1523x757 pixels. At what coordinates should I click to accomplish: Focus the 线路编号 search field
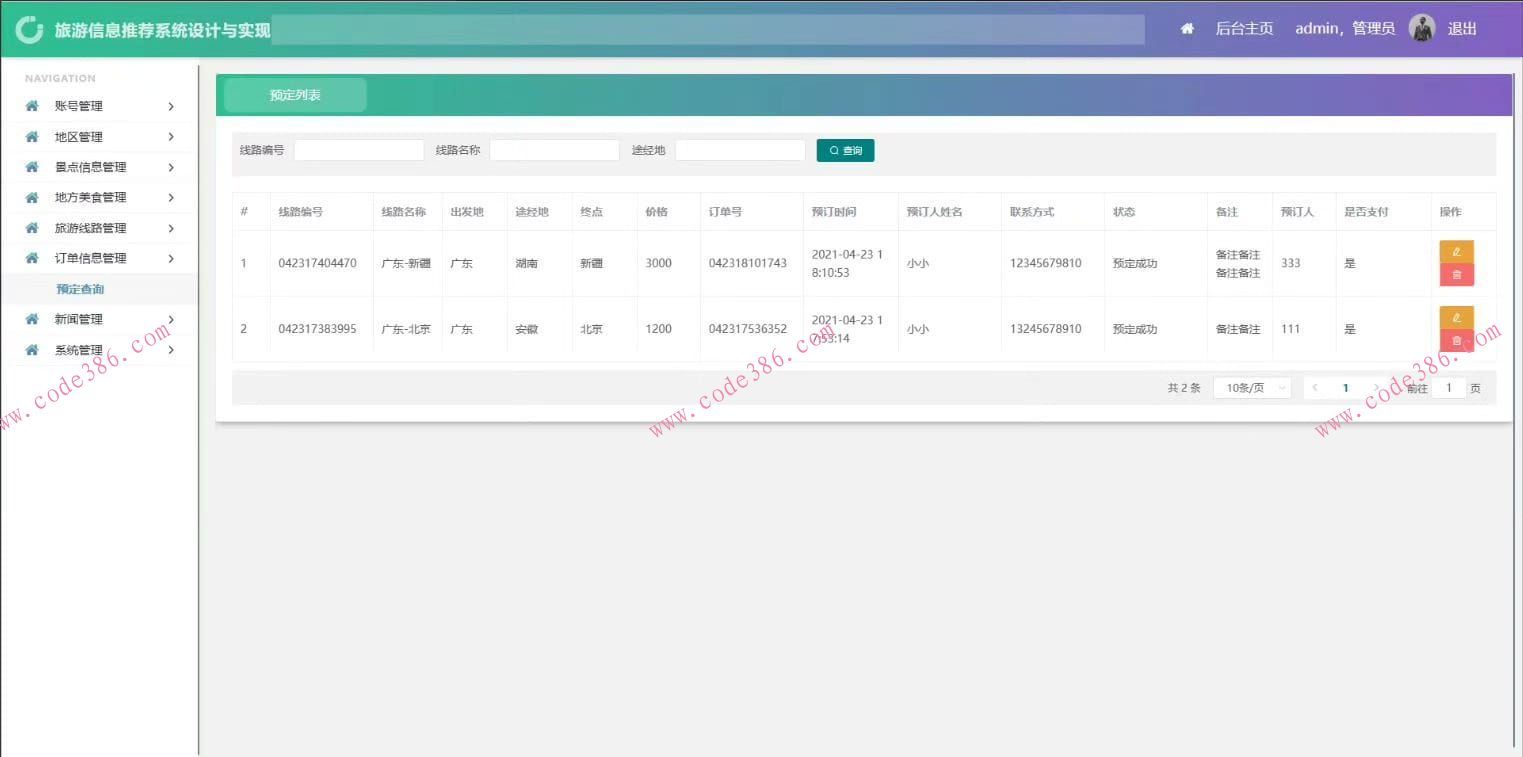pyautogui.click(x=359, y=150)
